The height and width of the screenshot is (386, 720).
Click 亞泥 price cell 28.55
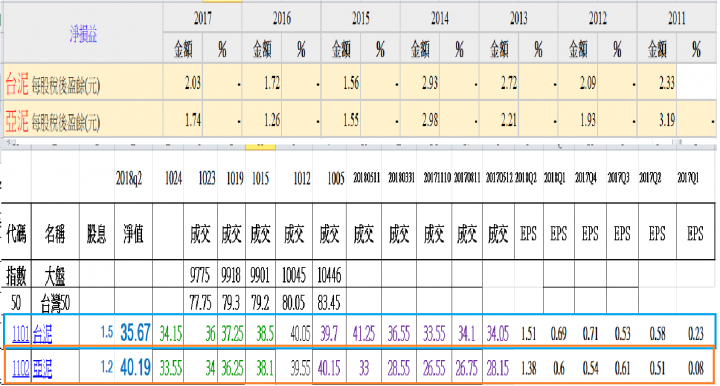pyautogui.click(x=399, y=368)
